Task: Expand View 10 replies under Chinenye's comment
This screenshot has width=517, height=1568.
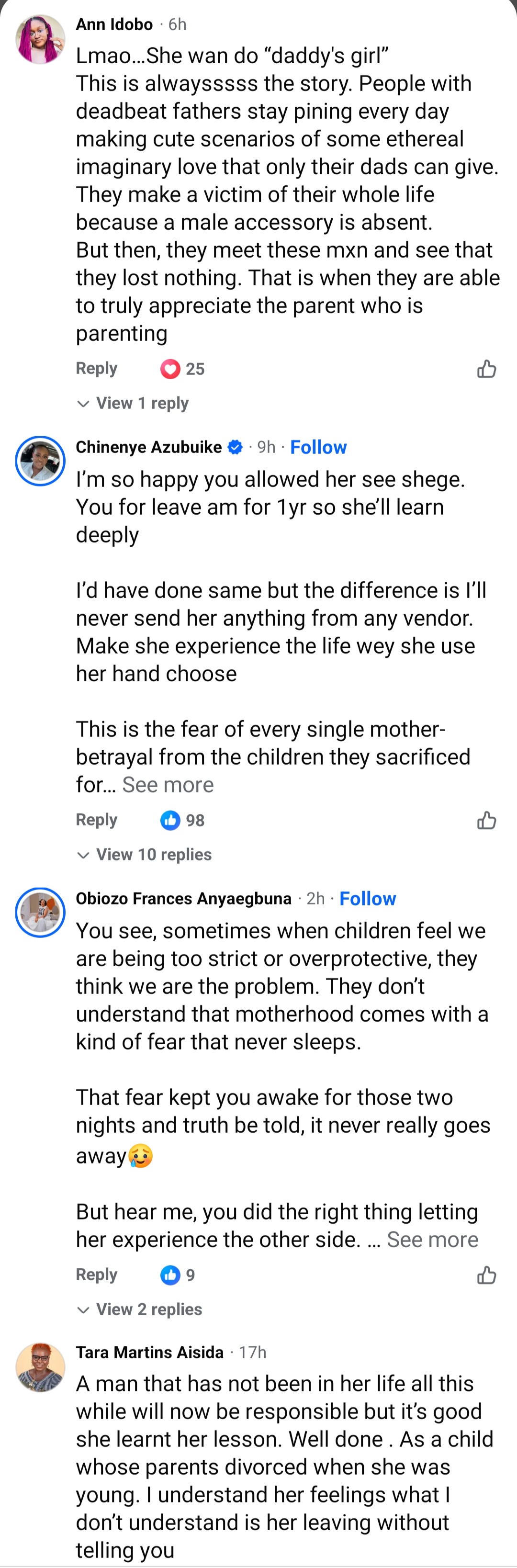Action: pos(154,855)
